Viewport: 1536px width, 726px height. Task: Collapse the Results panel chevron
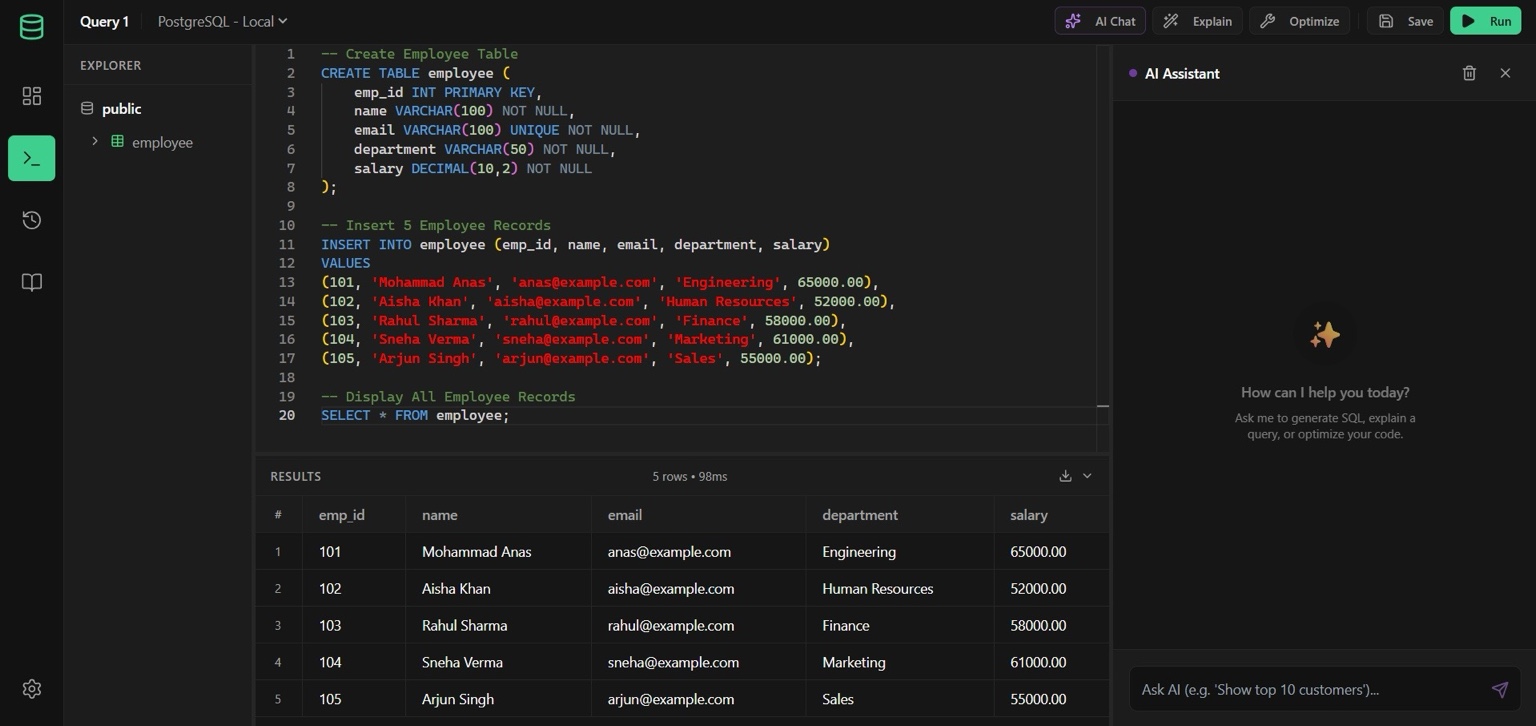tap(1087, 476)
